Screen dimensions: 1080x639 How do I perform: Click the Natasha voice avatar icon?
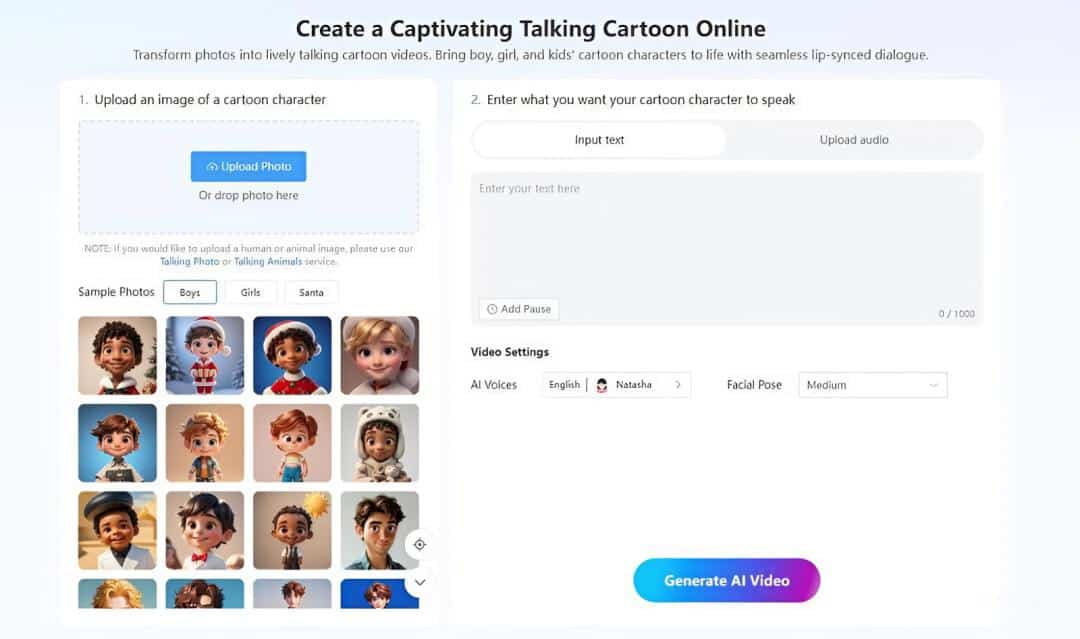click(602, 385)
